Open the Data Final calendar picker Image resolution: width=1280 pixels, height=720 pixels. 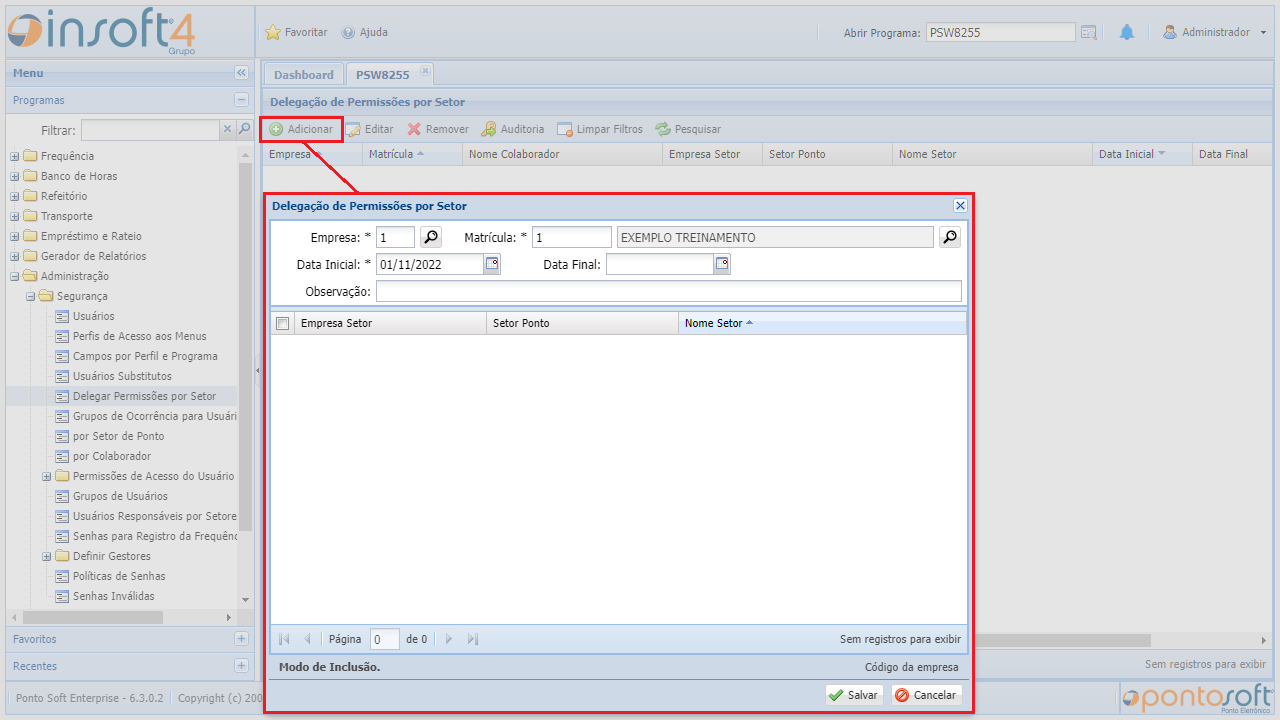point(722,264)
